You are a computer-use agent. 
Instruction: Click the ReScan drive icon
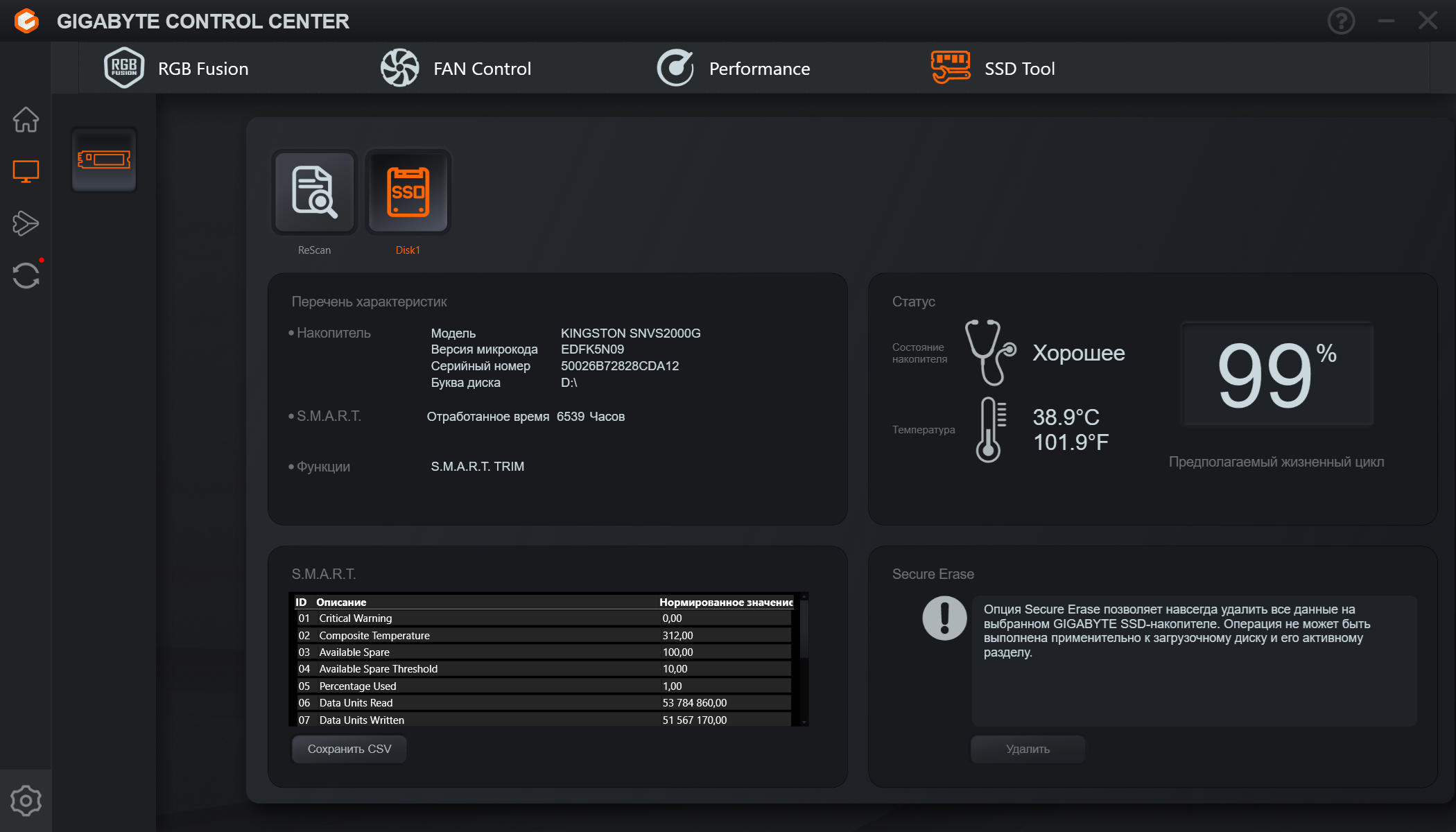click(x=314, y=192)
